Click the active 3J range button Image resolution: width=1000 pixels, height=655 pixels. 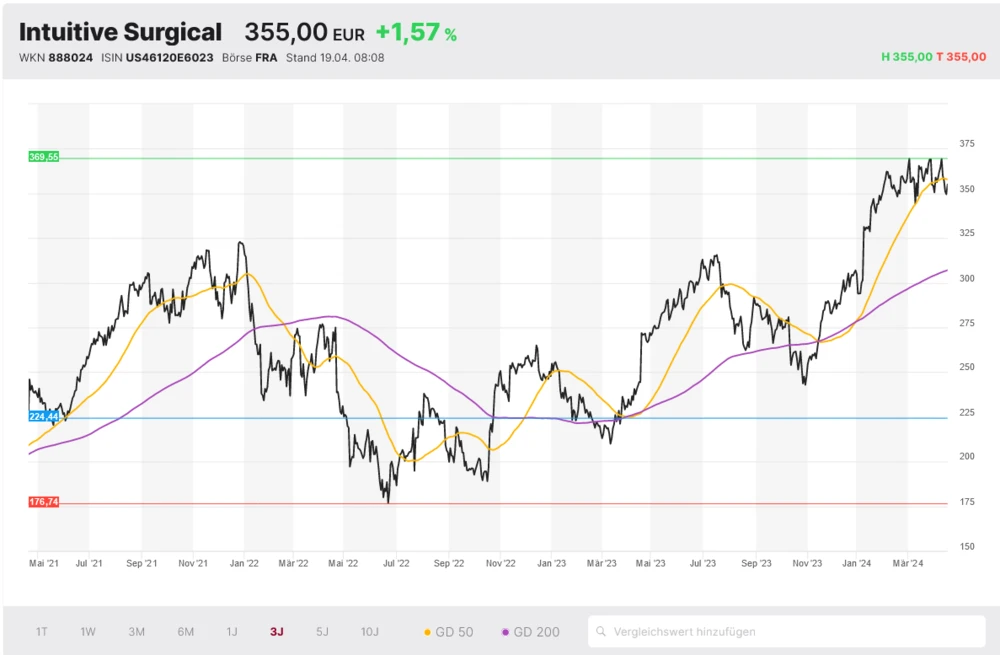tap(277, 631)
